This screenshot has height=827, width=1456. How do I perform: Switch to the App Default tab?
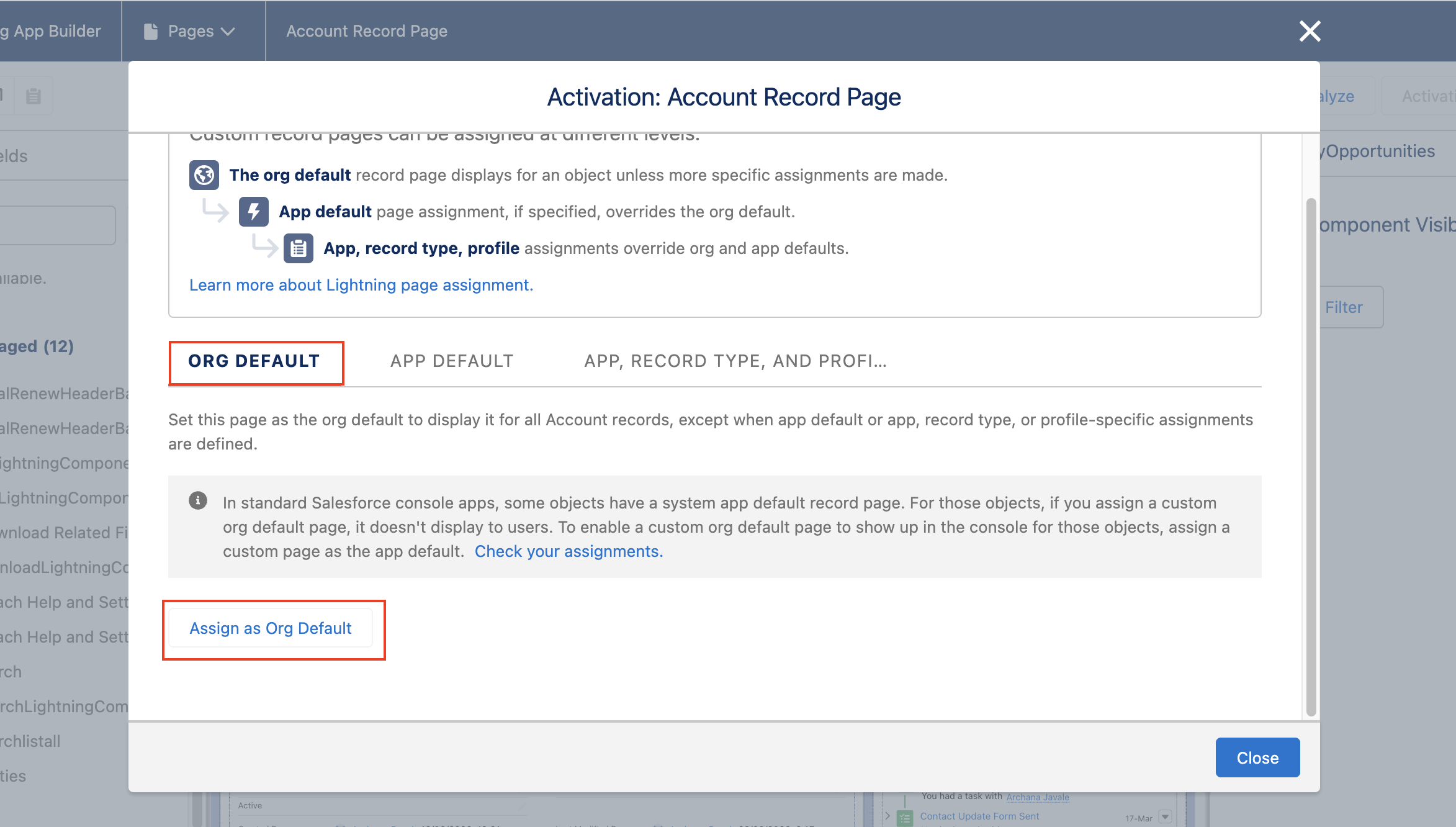[x=452, y=361]
